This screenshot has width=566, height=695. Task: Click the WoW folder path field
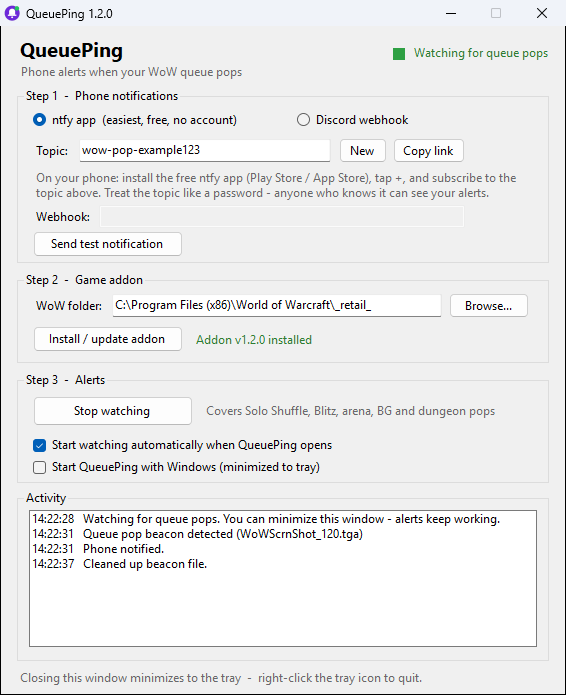tap(277, 306)
